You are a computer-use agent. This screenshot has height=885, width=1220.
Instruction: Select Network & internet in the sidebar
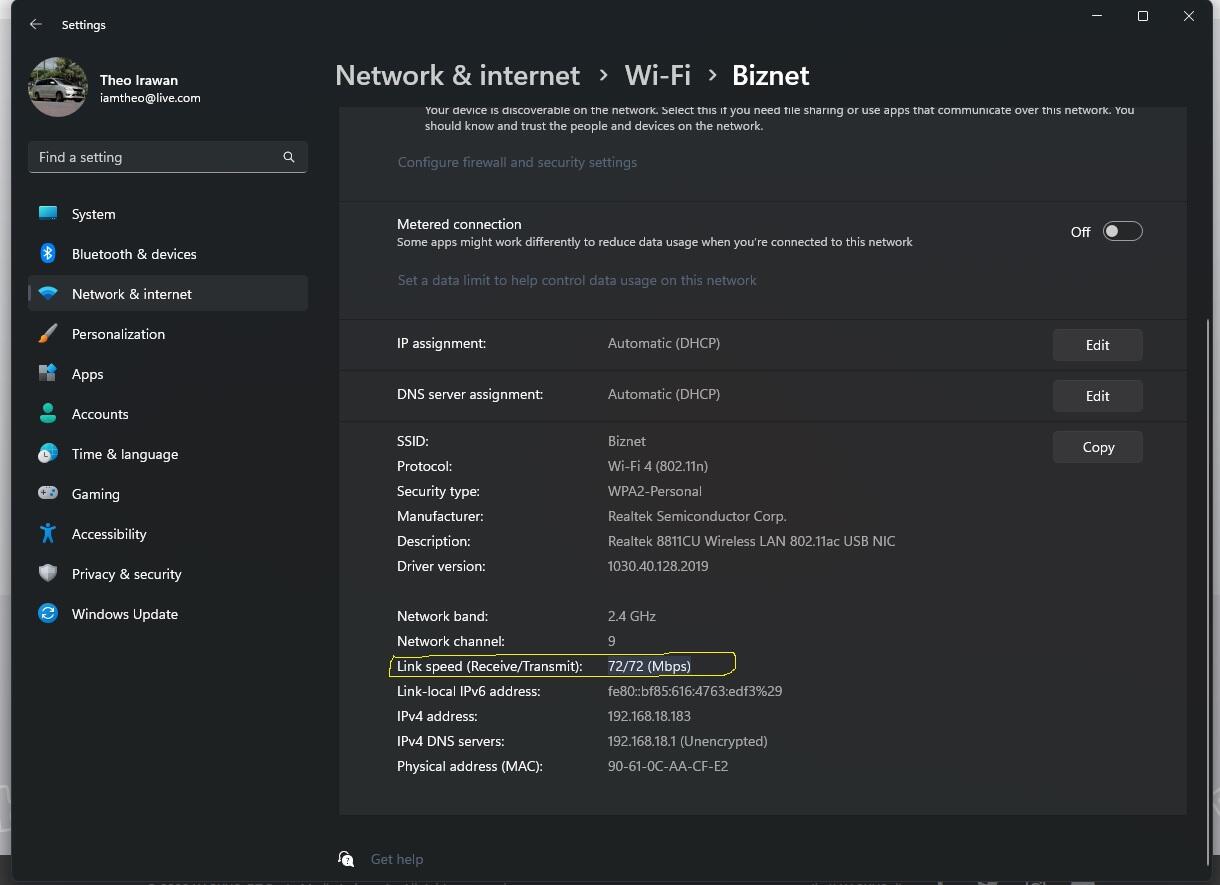(x=131, y=294)
